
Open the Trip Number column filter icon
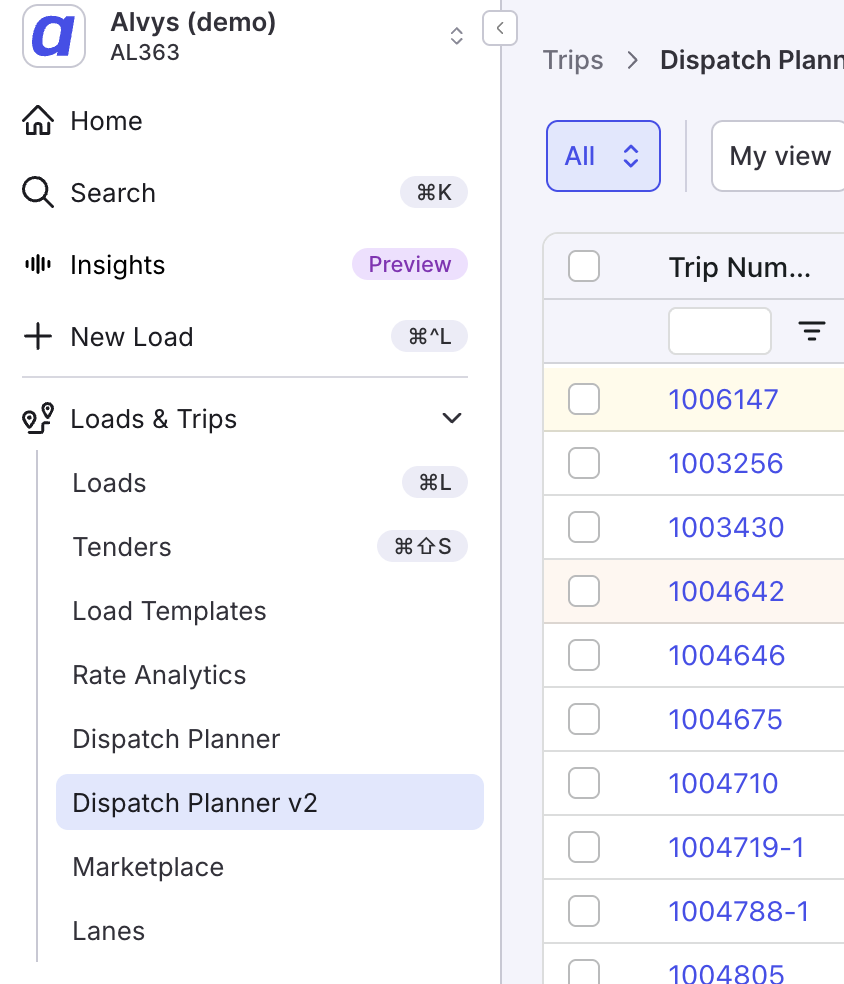click(x=811, y=331)
